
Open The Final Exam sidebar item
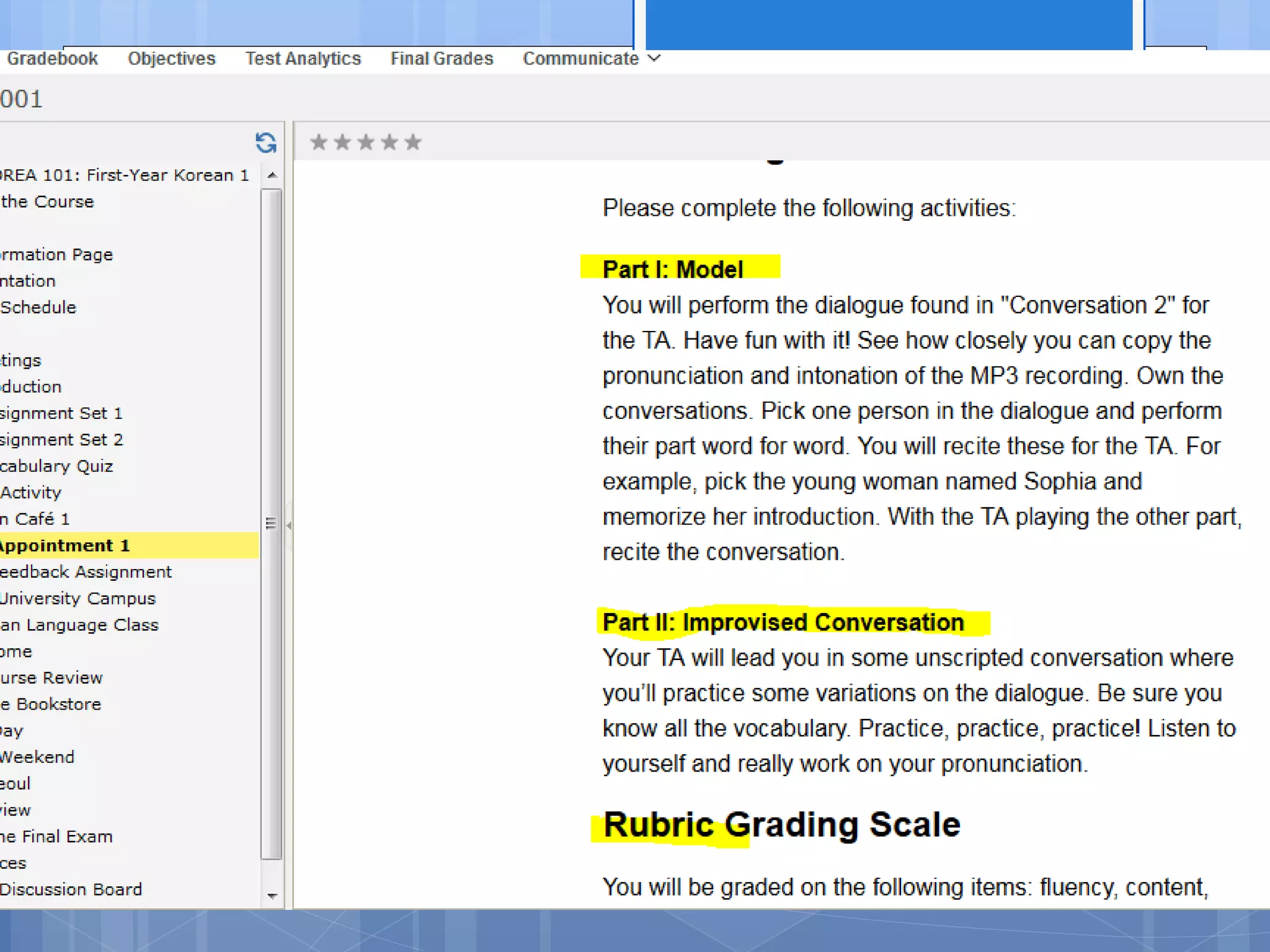(56, 836)
